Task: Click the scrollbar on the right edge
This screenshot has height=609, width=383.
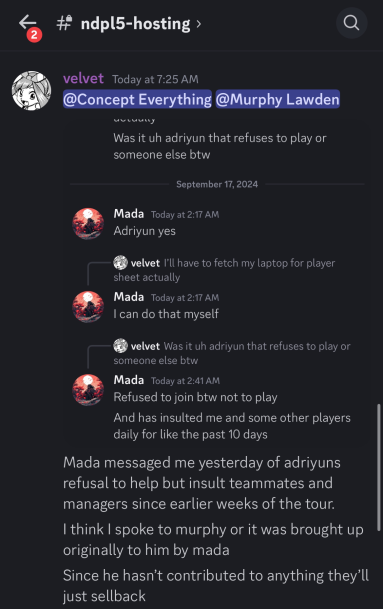Action: (x=379, y=468)
